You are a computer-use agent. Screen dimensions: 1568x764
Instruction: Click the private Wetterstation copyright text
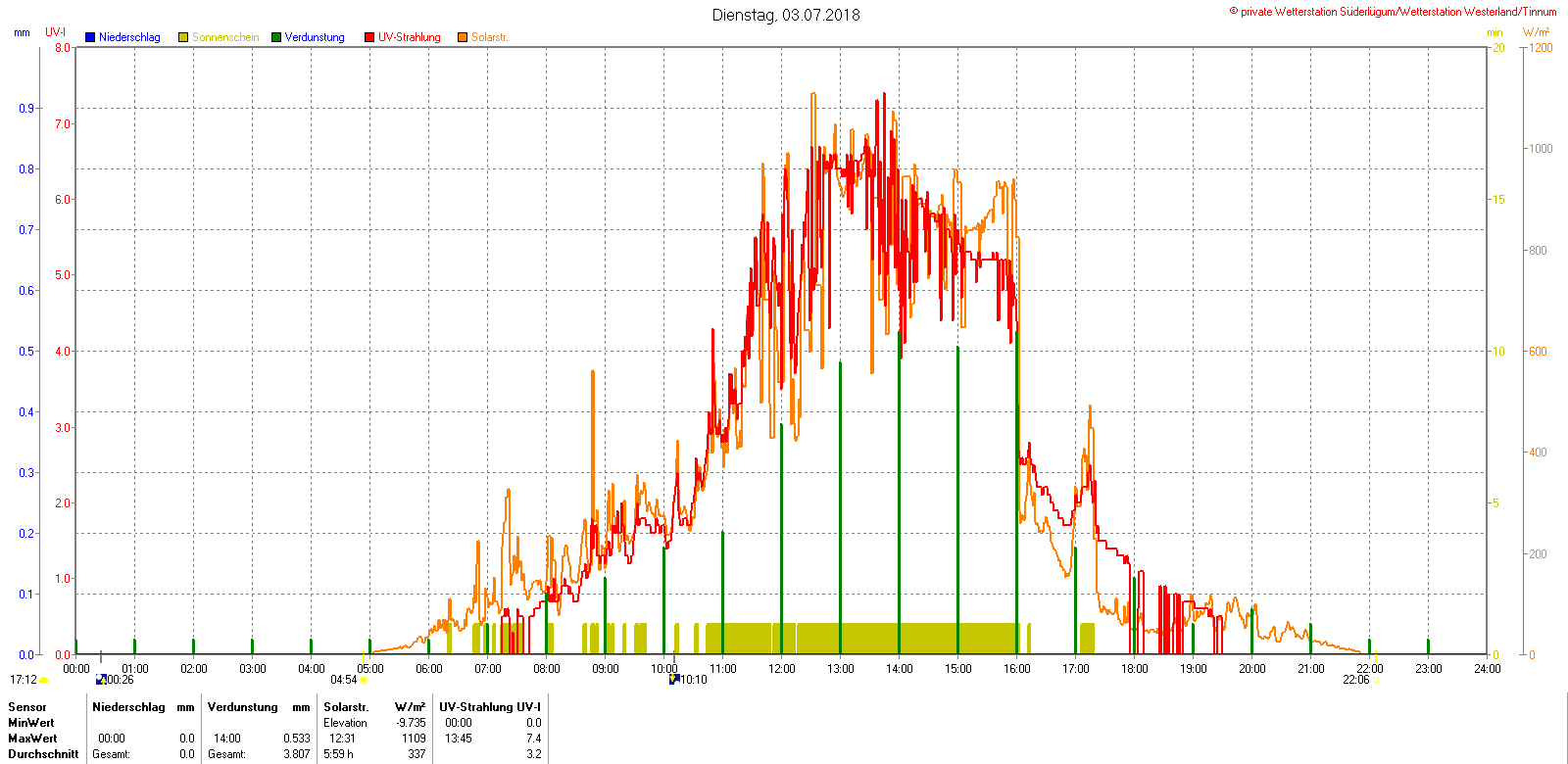pyautogui.click(x=1393, y=12)
